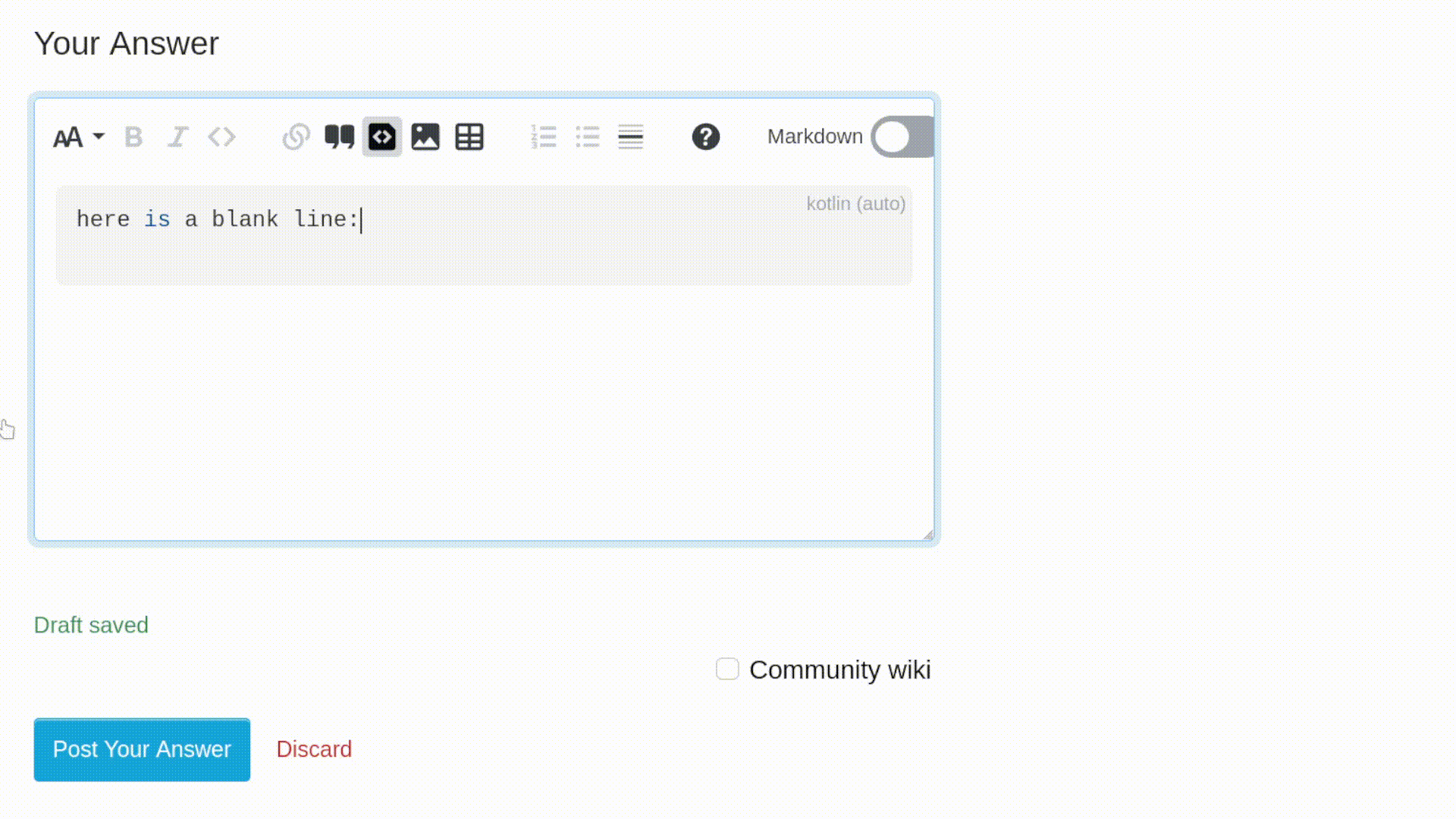
Task: Click the editor resize handle at bottom-right corner
Action: click(928, 535)
